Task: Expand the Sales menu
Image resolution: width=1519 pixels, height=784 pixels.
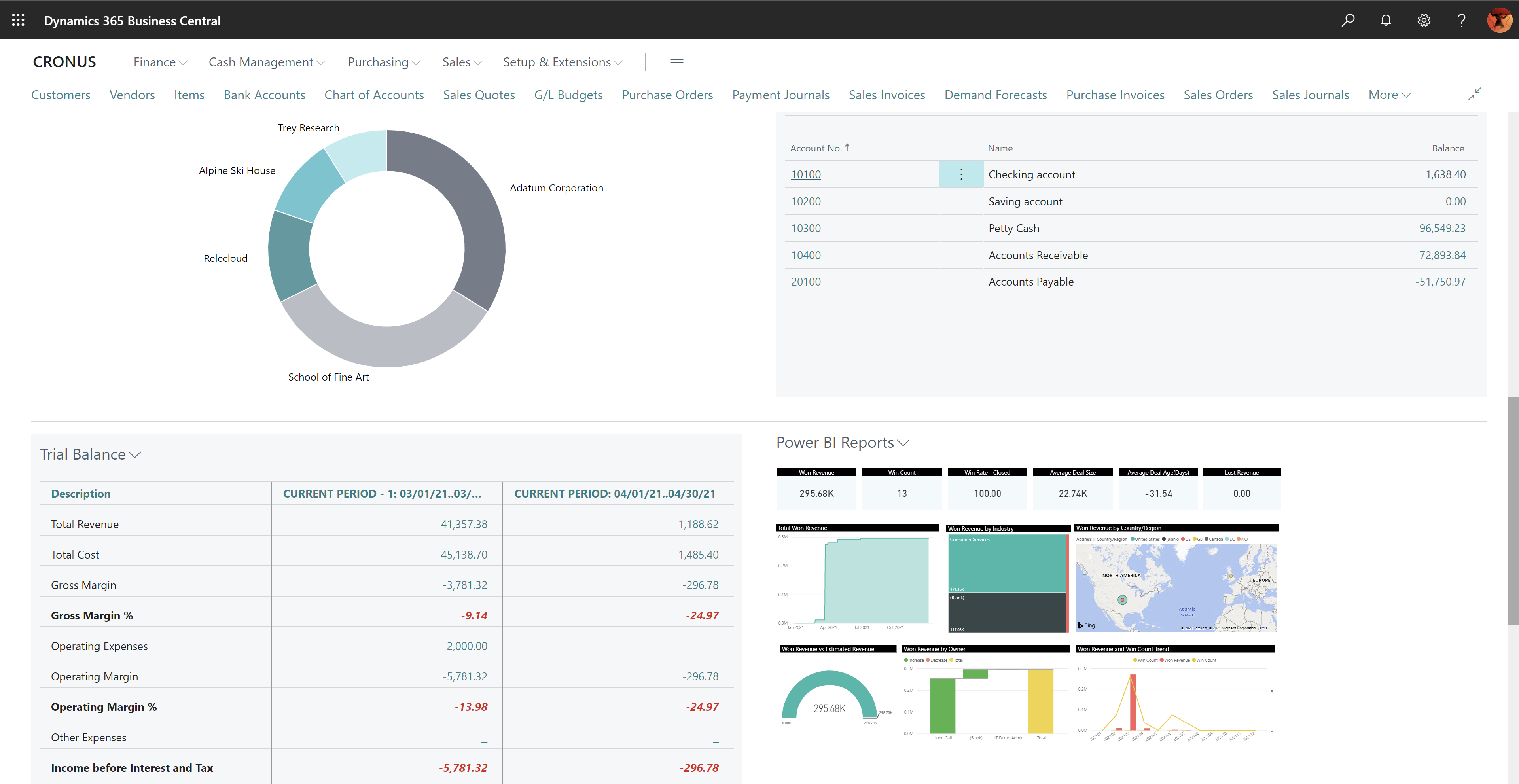Action: (462, 62)
